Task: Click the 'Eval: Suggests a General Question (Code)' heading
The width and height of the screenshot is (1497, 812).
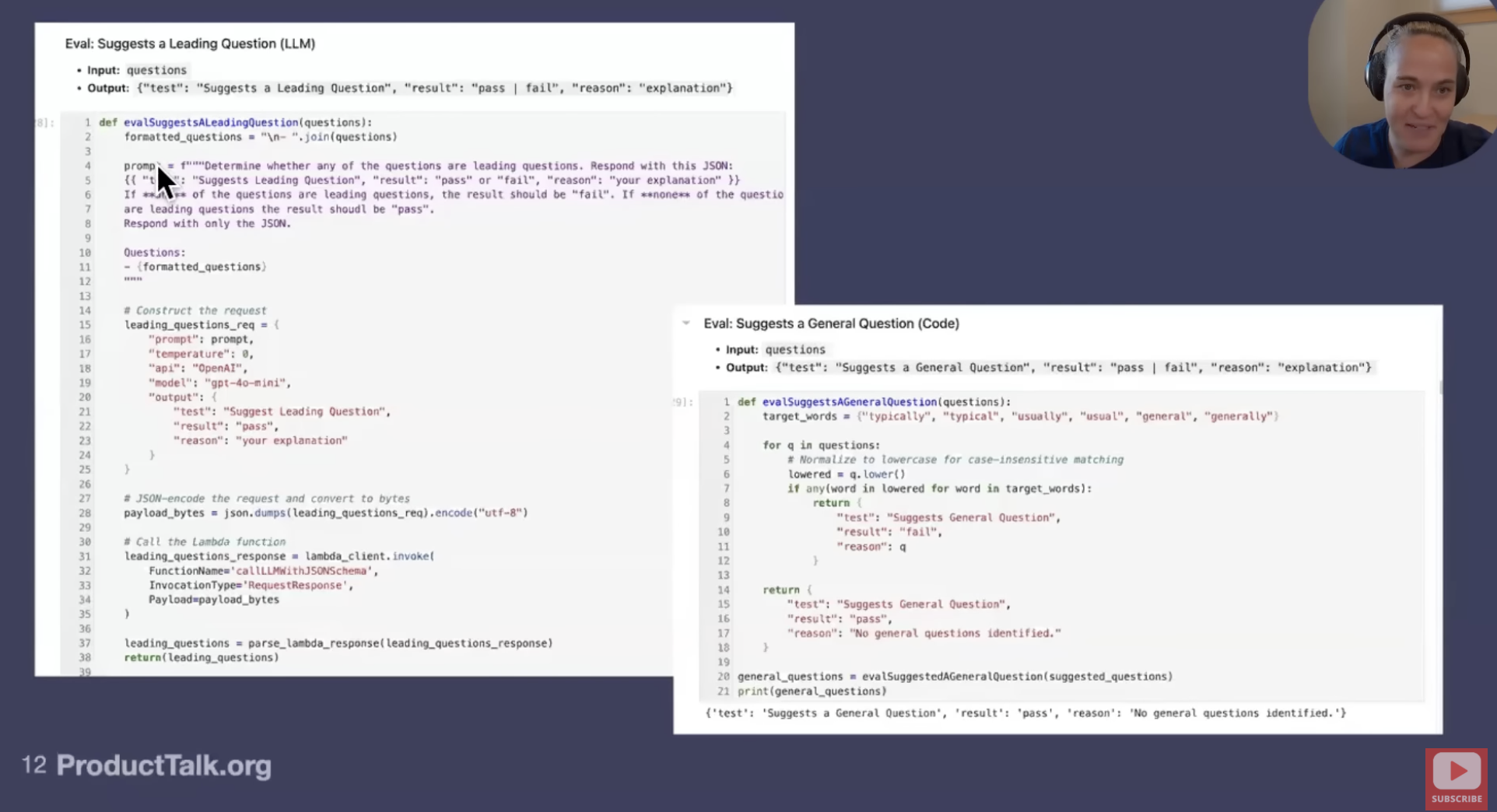Action: click(831, 324)
